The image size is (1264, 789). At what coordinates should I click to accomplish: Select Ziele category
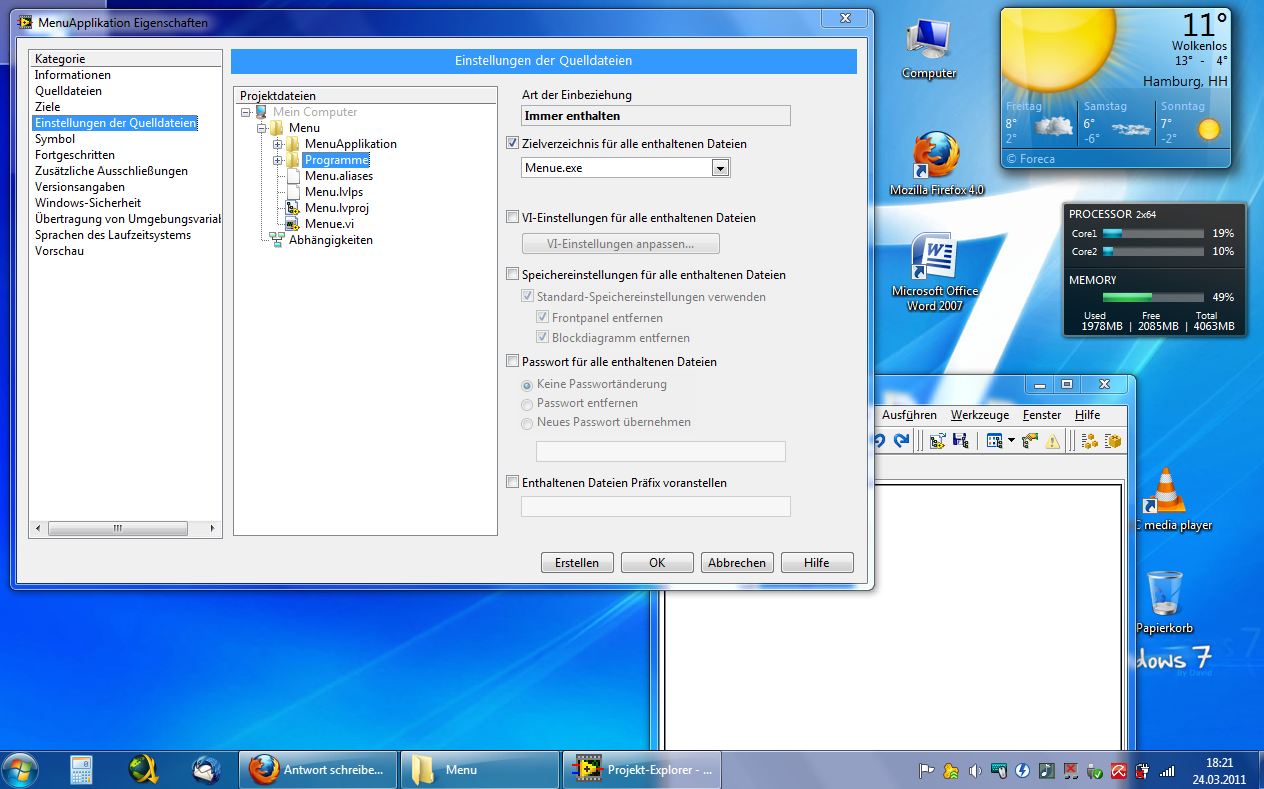pos(47,107)
